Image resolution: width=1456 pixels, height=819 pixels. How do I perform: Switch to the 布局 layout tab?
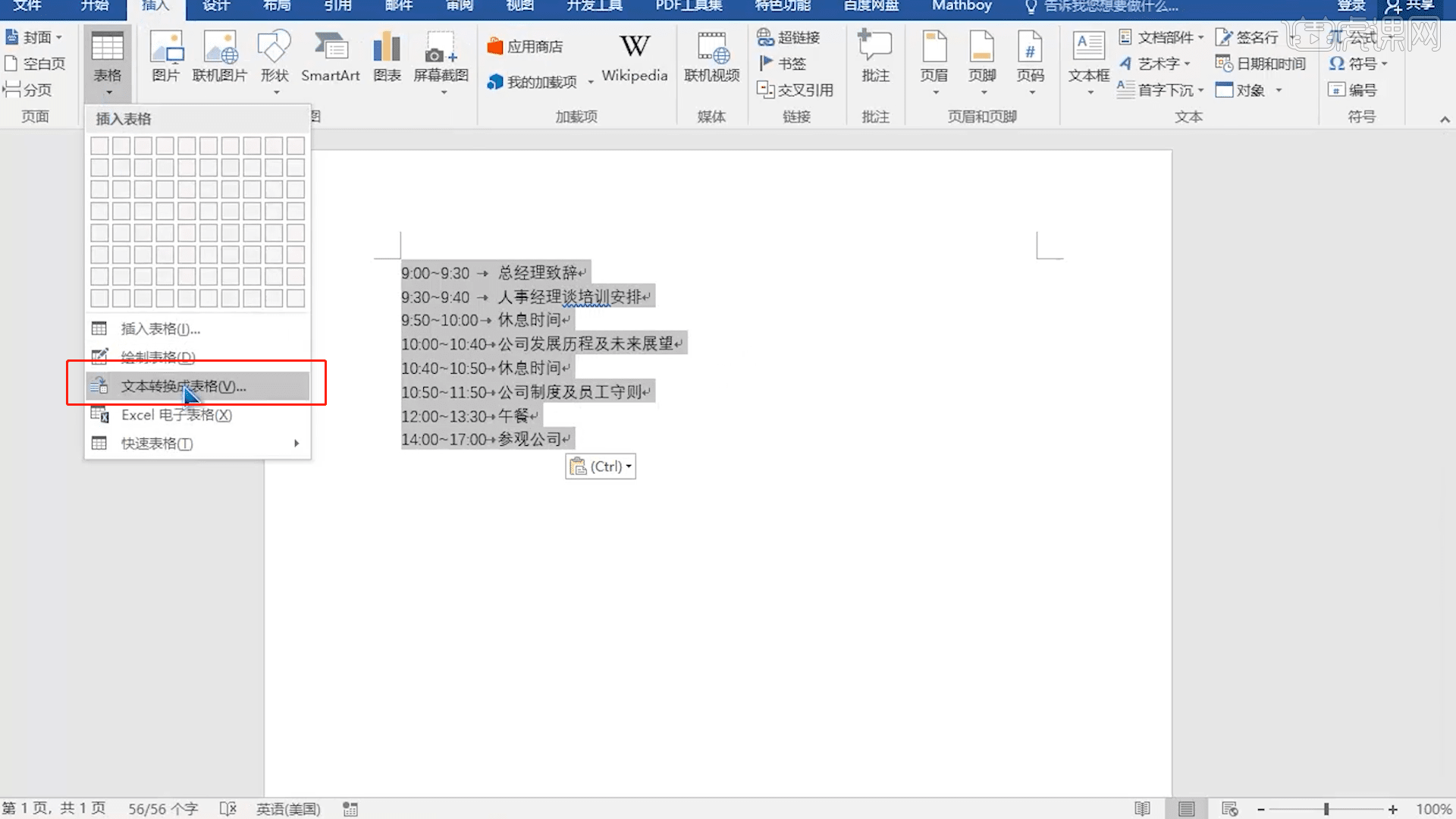click(x=277, y=6)
